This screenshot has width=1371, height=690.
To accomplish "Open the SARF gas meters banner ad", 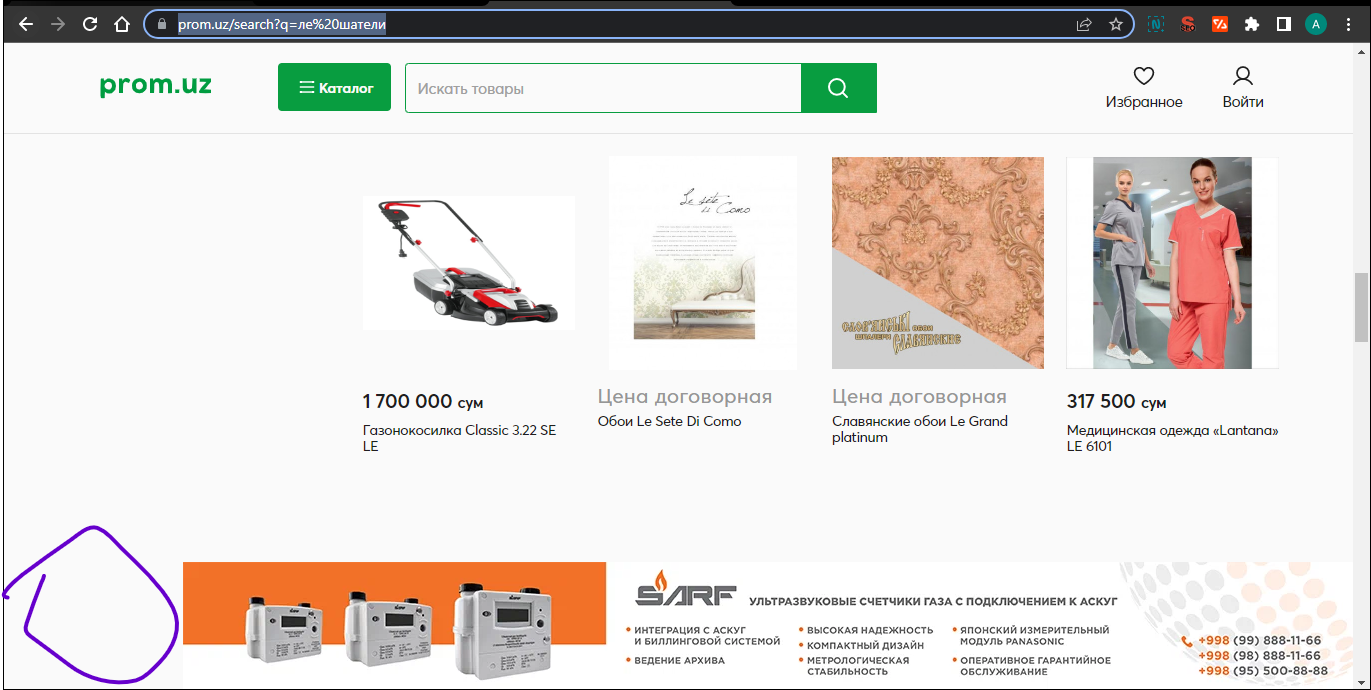I will tap(768, 625).
